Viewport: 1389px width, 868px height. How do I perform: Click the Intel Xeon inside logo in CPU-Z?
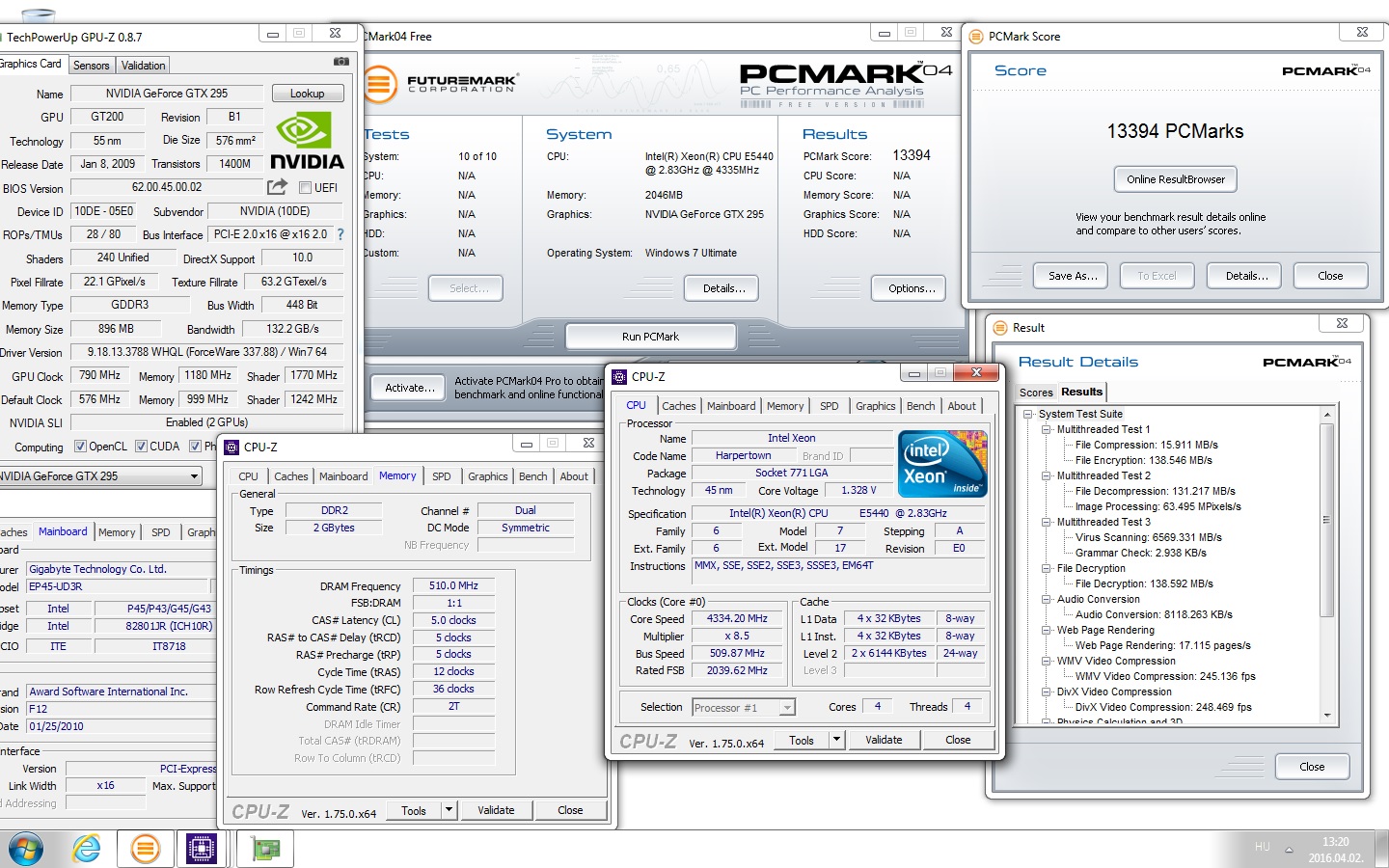pos(942,464)
